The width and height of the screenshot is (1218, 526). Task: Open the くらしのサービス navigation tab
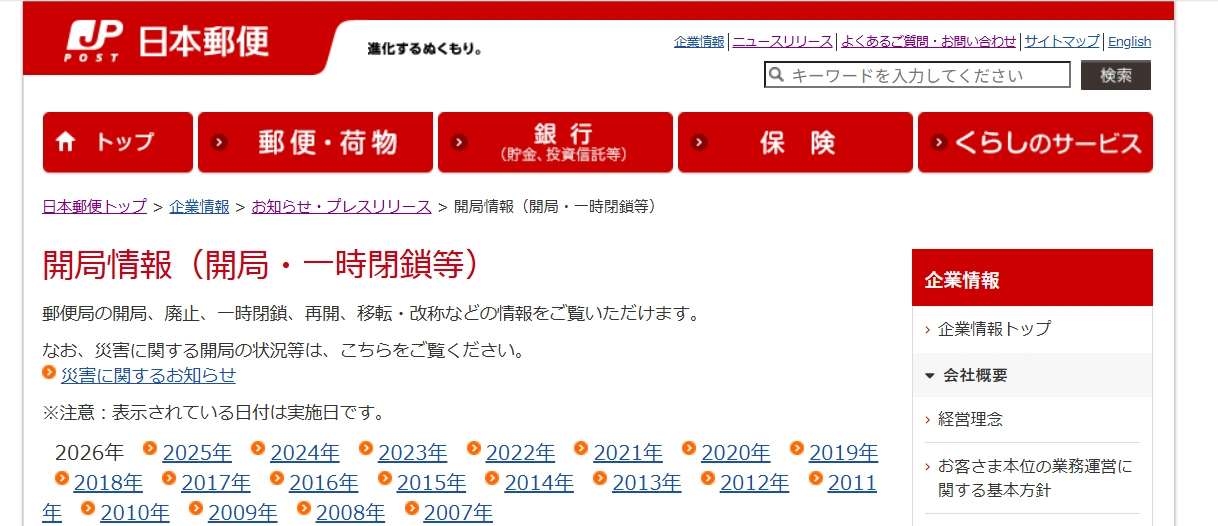[x=1035, y=142]
